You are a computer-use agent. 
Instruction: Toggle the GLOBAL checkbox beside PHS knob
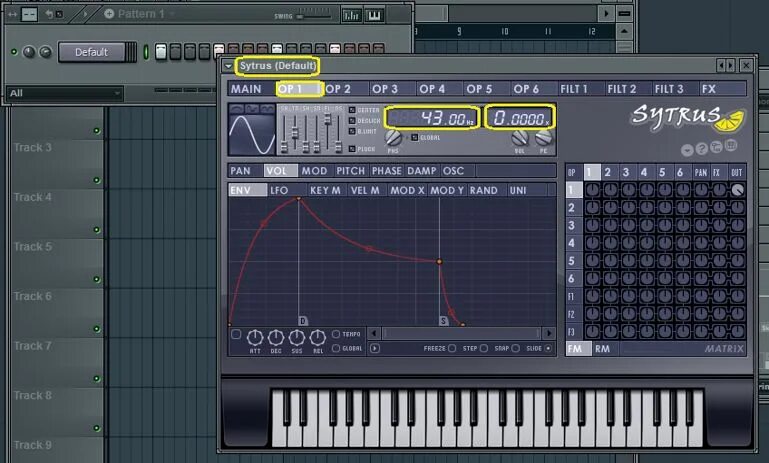414,138
